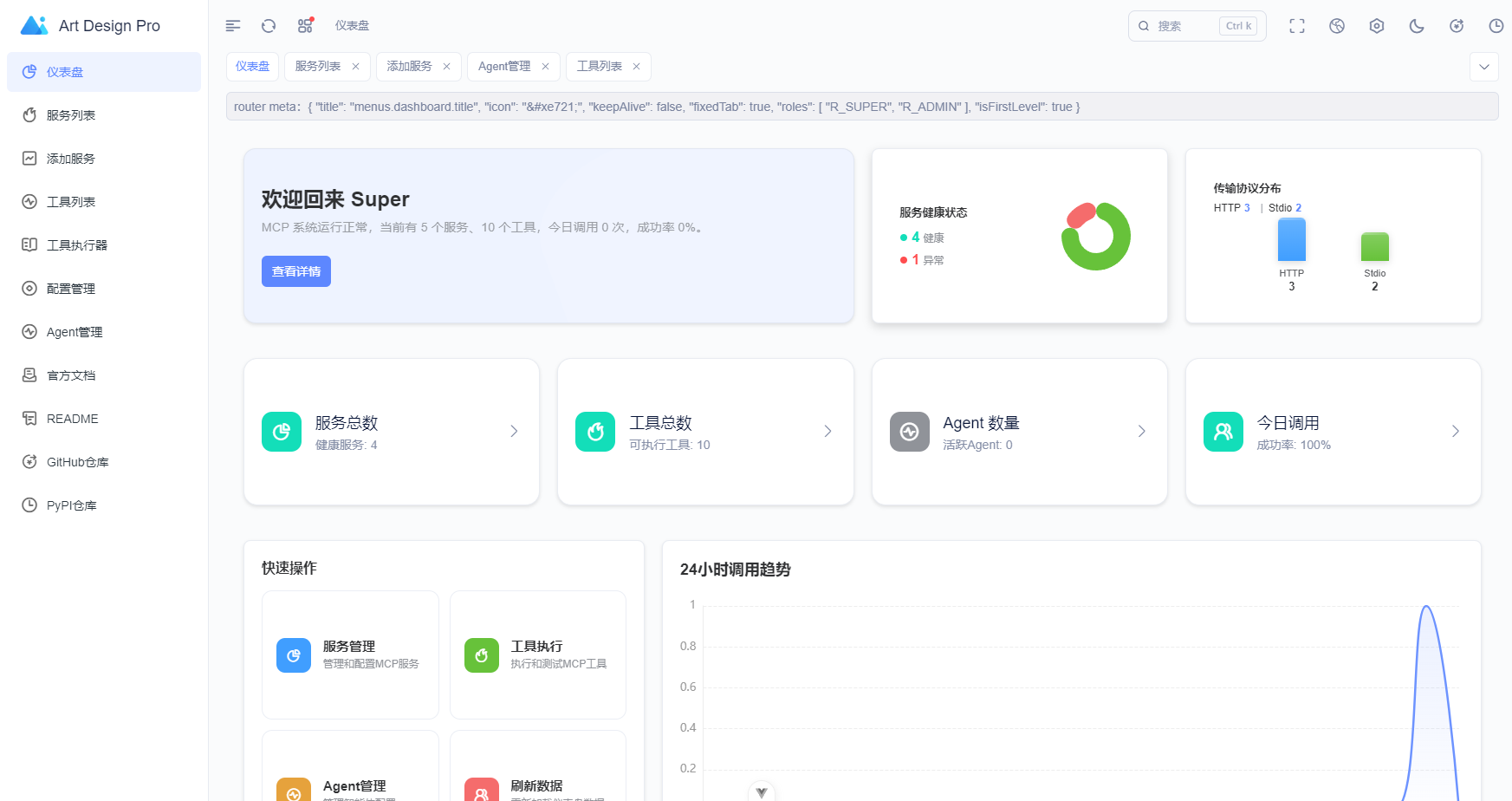
Task: Click the refresh page icon
Action: tap(269, 26)
